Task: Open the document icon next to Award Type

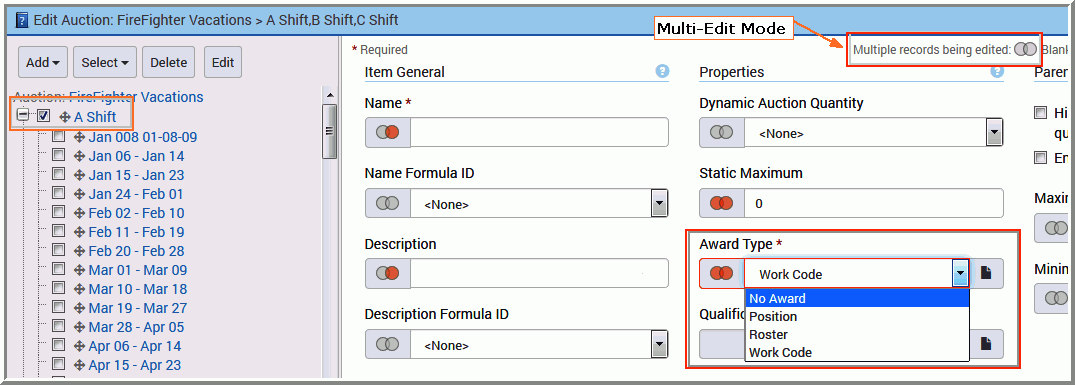Action: click(x=986, y=273)
